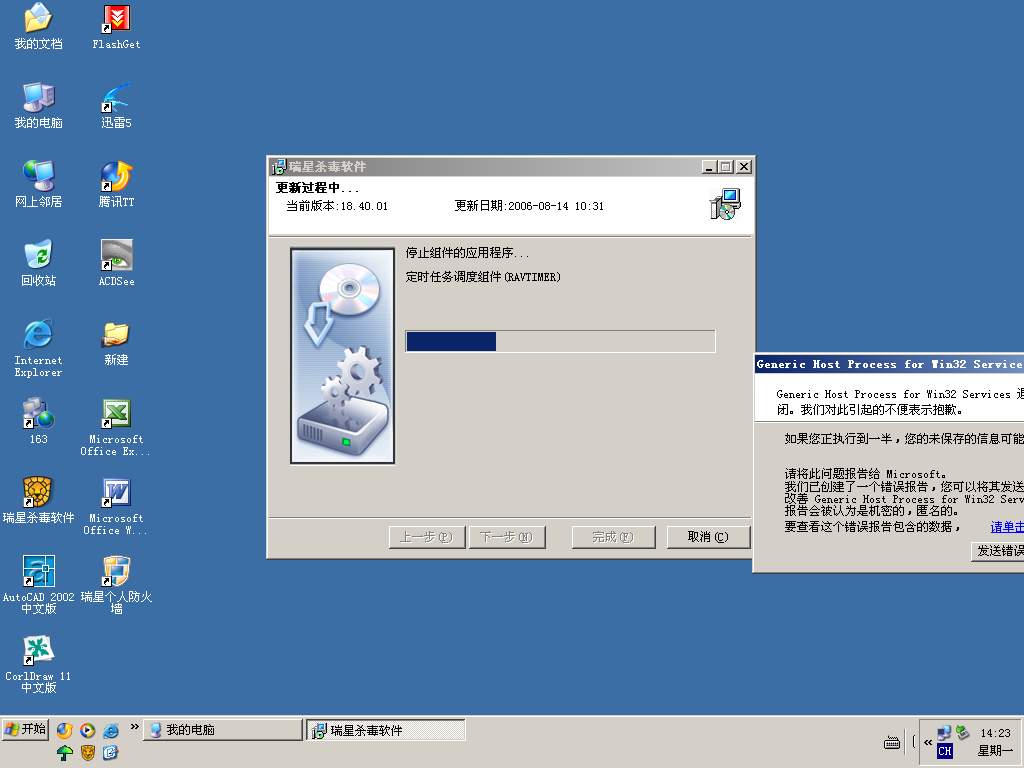
Task: Click the 更新过程中... heading
Action: (317, 188)
